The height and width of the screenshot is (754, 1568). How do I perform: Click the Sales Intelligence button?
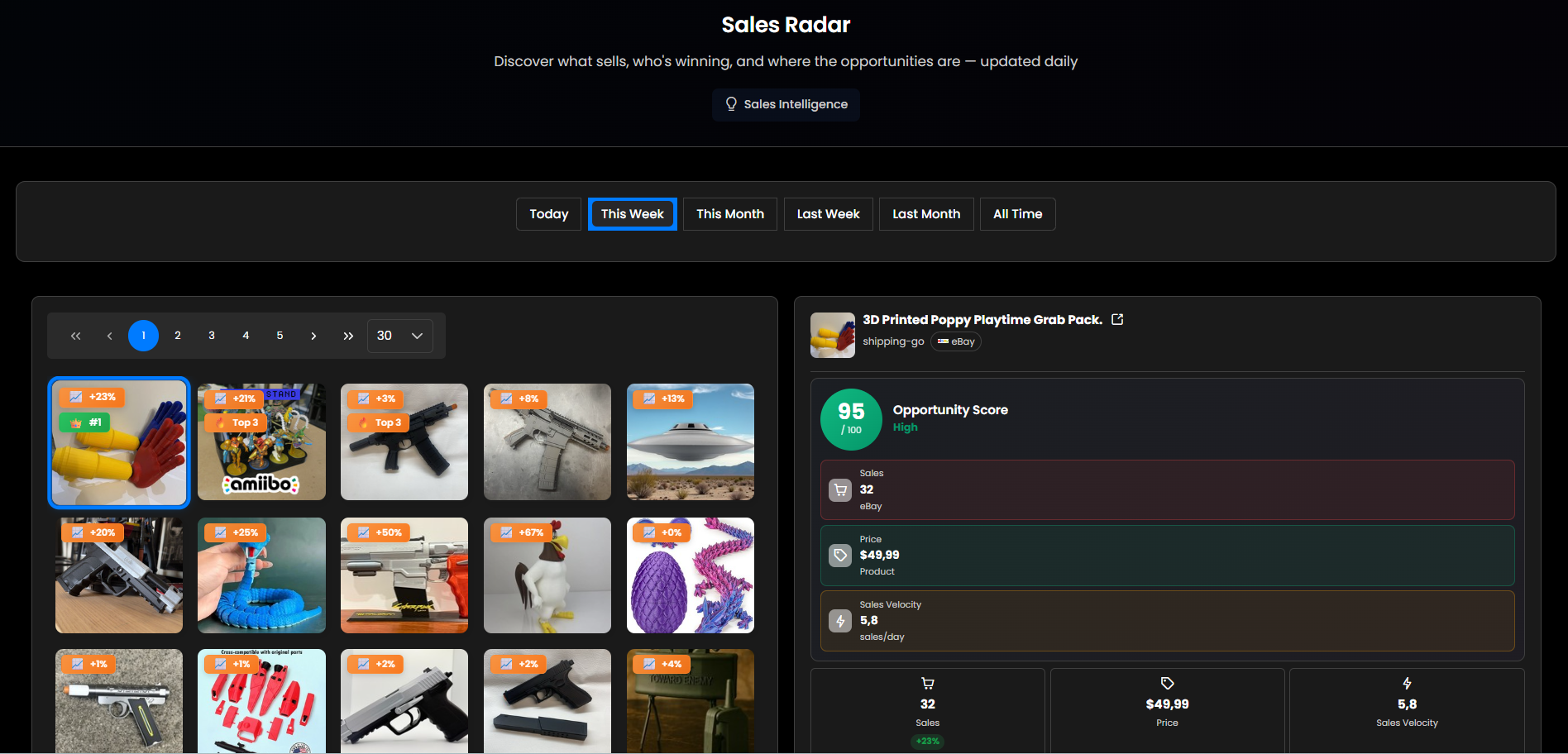point(786,105)
